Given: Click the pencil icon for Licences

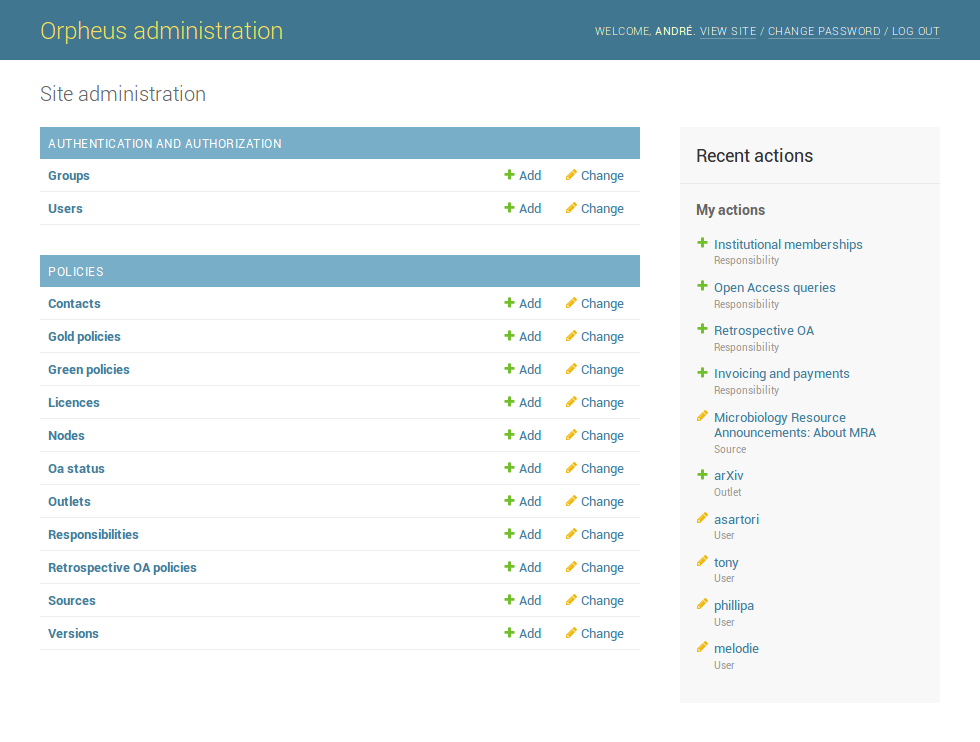Looking at the screenshot, I should pos(571,402).
